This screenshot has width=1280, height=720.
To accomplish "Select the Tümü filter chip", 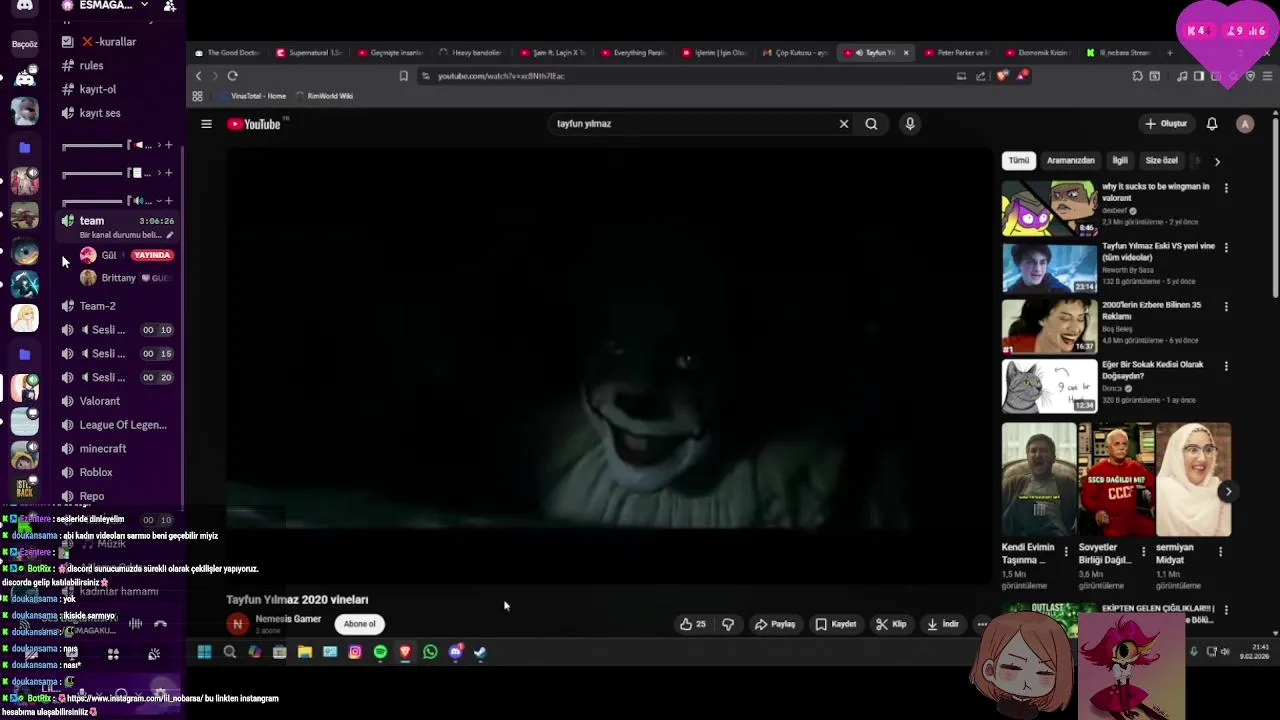I will click(1018, 161).
